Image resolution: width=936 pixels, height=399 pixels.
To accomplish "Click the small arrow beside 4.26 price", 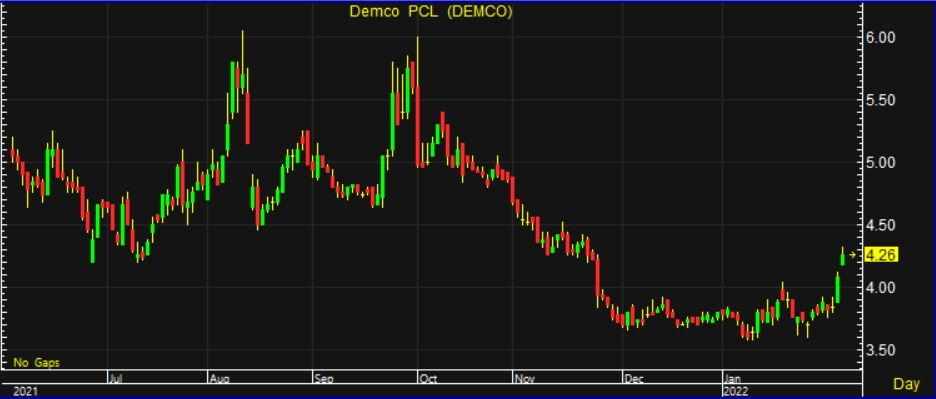I will point(852,255).
